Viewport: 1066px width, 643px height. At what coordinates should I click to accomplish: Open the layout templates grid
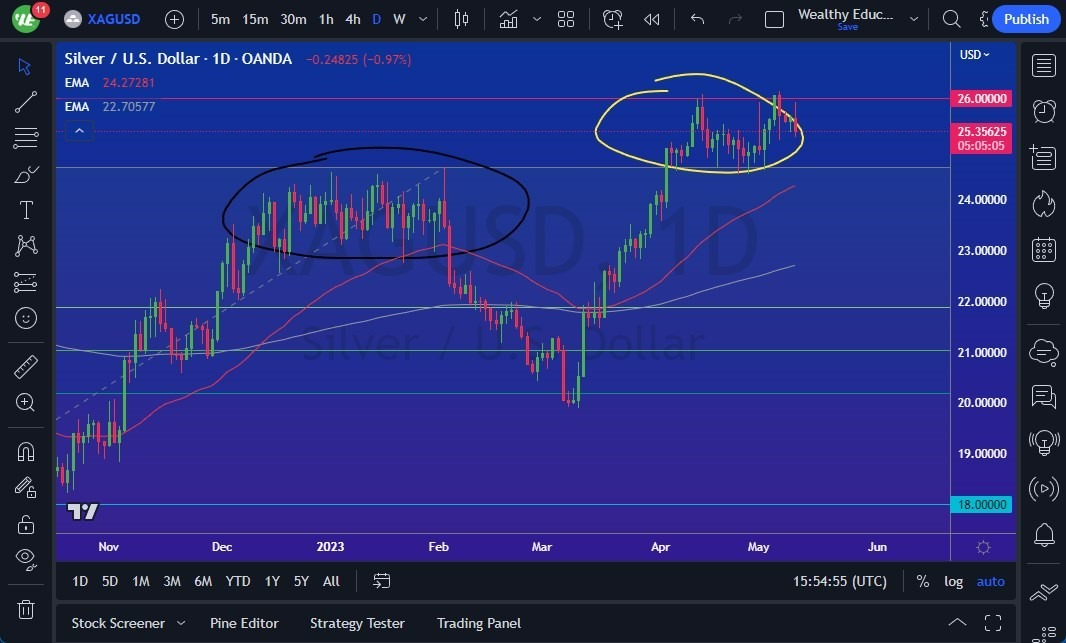click(566, 19)
